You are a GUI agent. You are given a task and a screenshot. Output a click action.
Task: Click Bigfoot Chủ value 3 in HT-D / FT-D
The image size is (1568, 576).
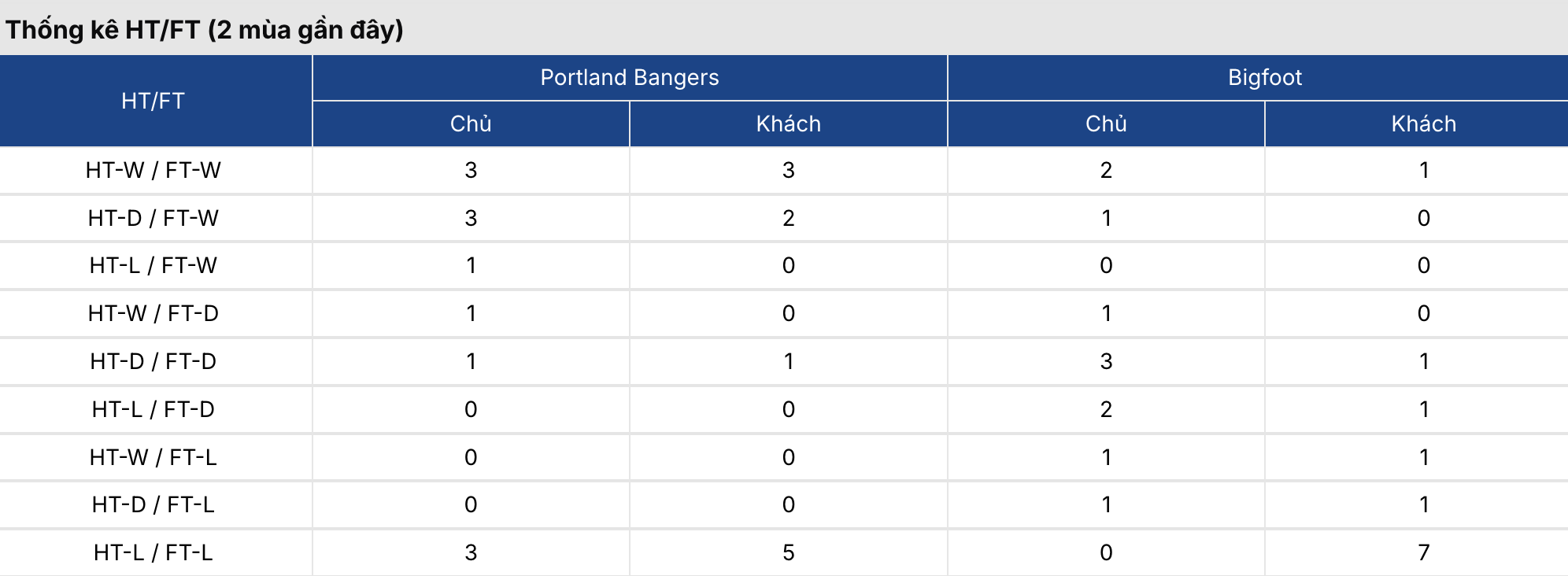pos(1106,361)
